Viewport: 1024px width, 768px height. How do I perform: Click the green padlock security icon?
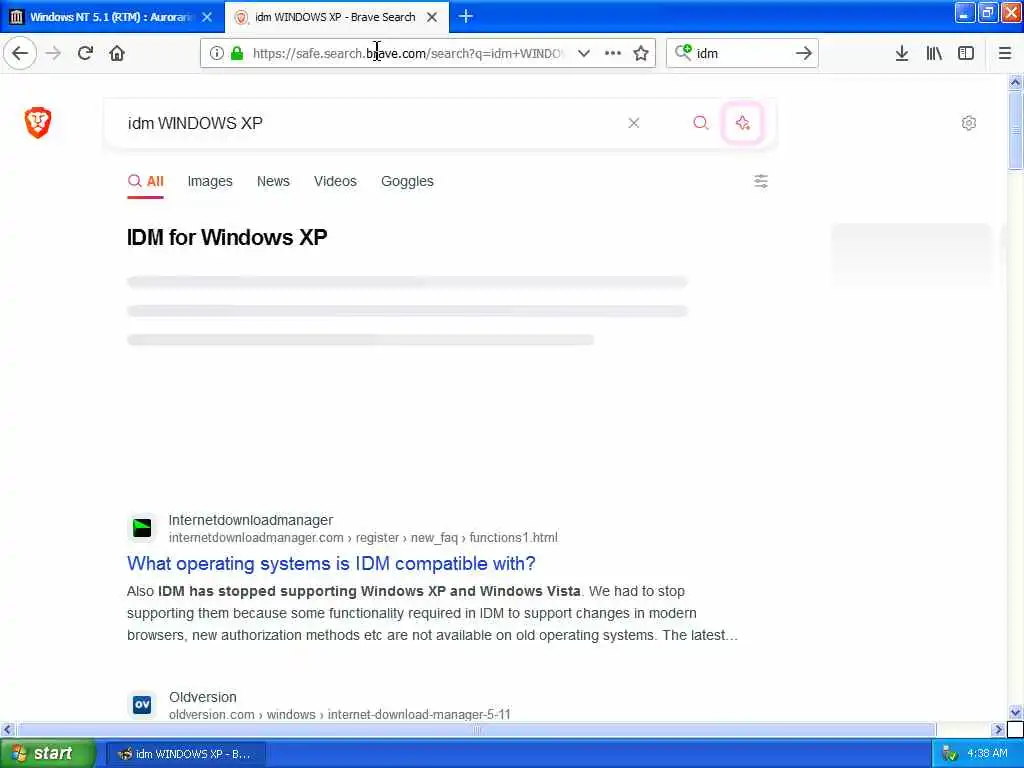pos(236,53)
